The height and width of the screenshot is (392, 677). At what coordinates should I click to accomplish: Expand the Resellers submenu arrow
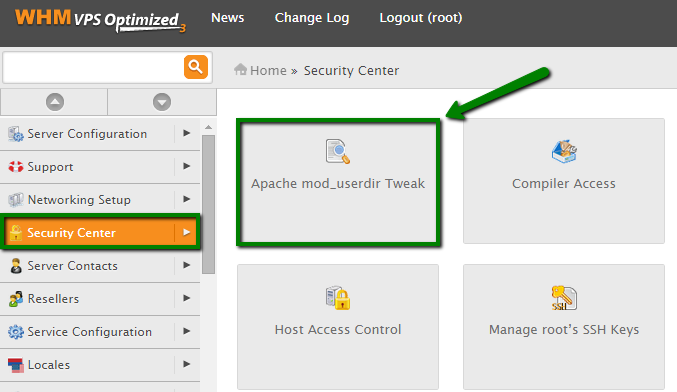tap(187, 298)
